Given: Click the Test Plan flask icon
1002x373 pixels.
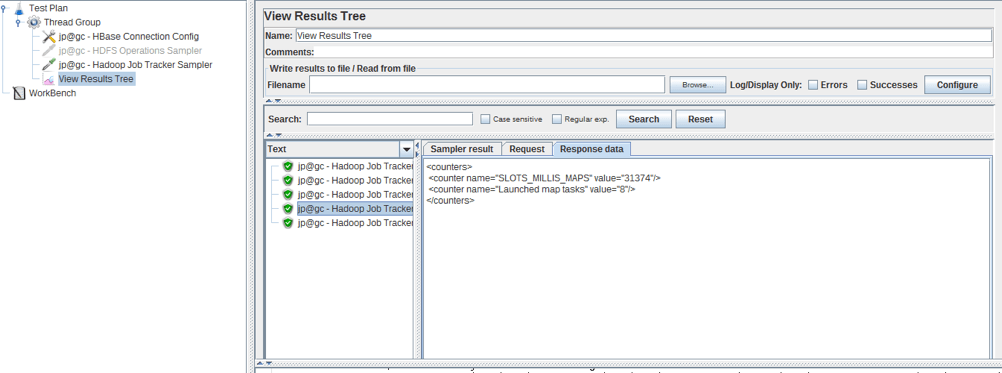Looking at the screenshot, I should click(x=19, y=8).
